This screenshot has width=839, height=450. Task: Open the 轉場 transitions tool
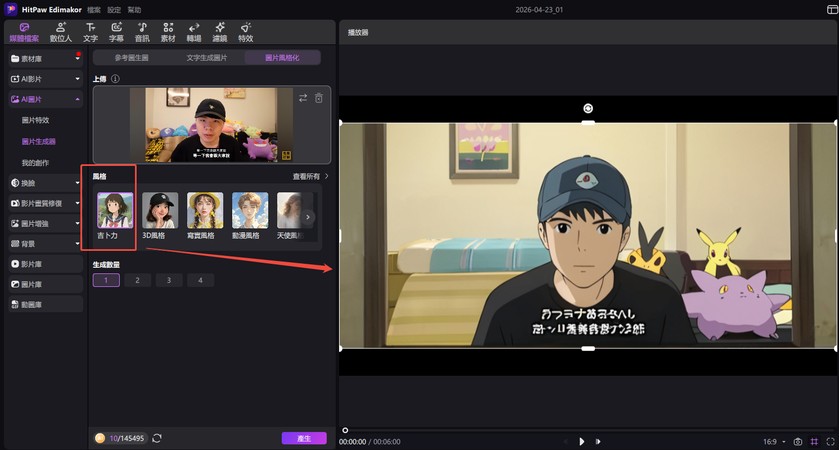click(194, 33)
